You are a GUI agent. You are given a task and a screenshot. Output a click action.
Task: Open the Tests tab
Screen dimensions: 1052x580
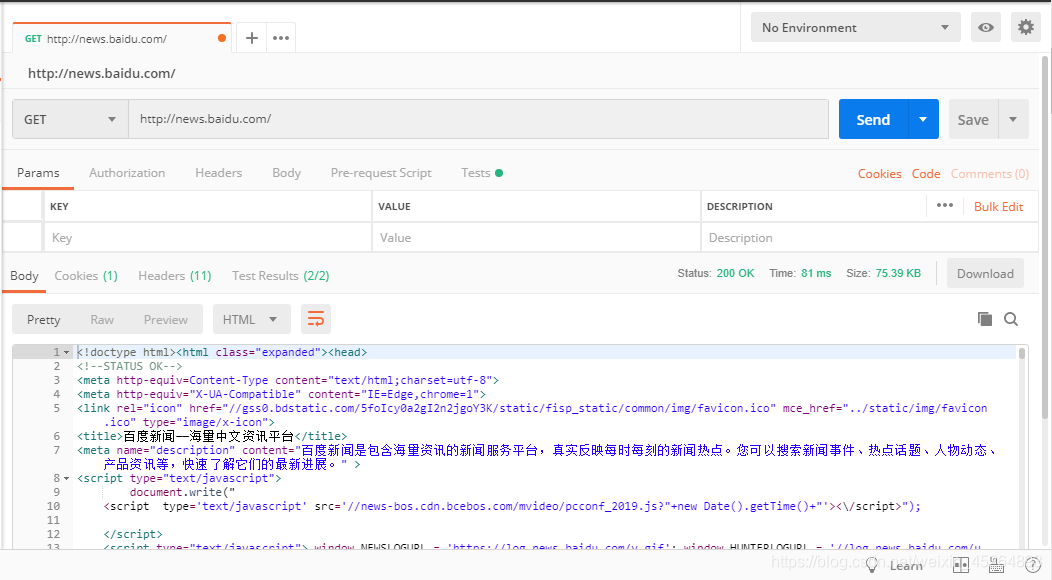(482, 173)
